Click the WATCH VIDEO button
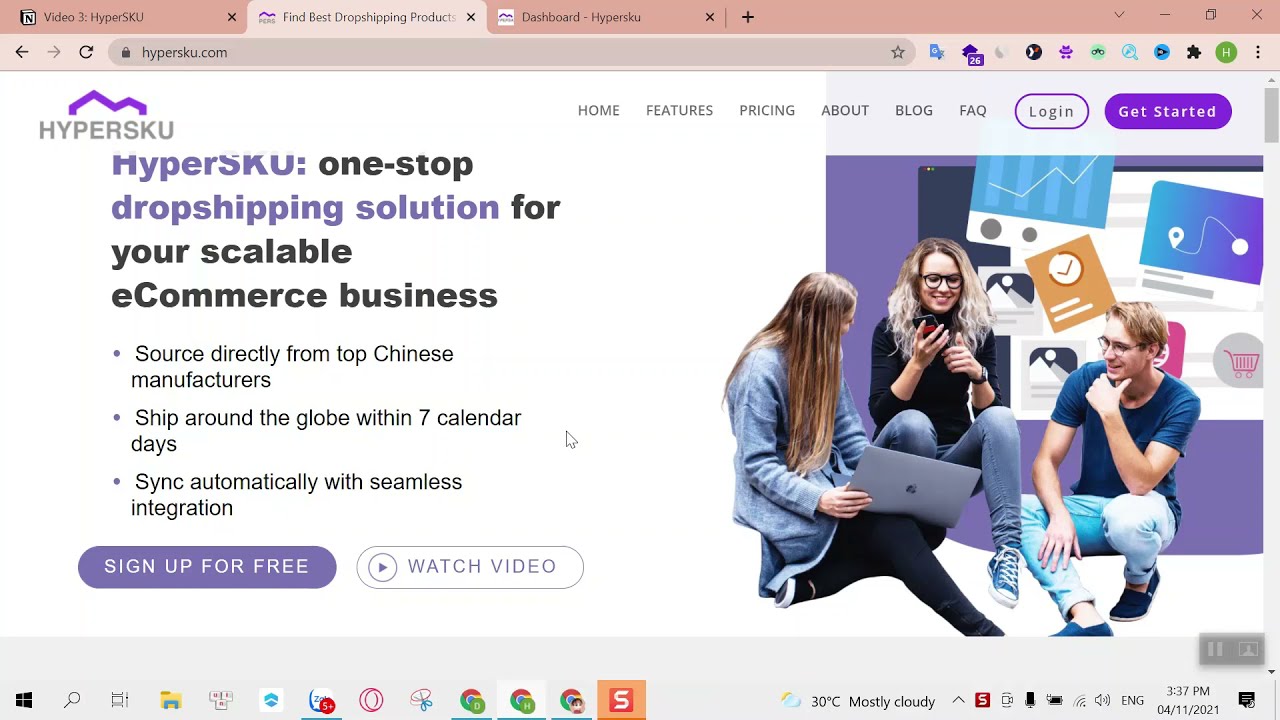 click(x=470, y=567)
